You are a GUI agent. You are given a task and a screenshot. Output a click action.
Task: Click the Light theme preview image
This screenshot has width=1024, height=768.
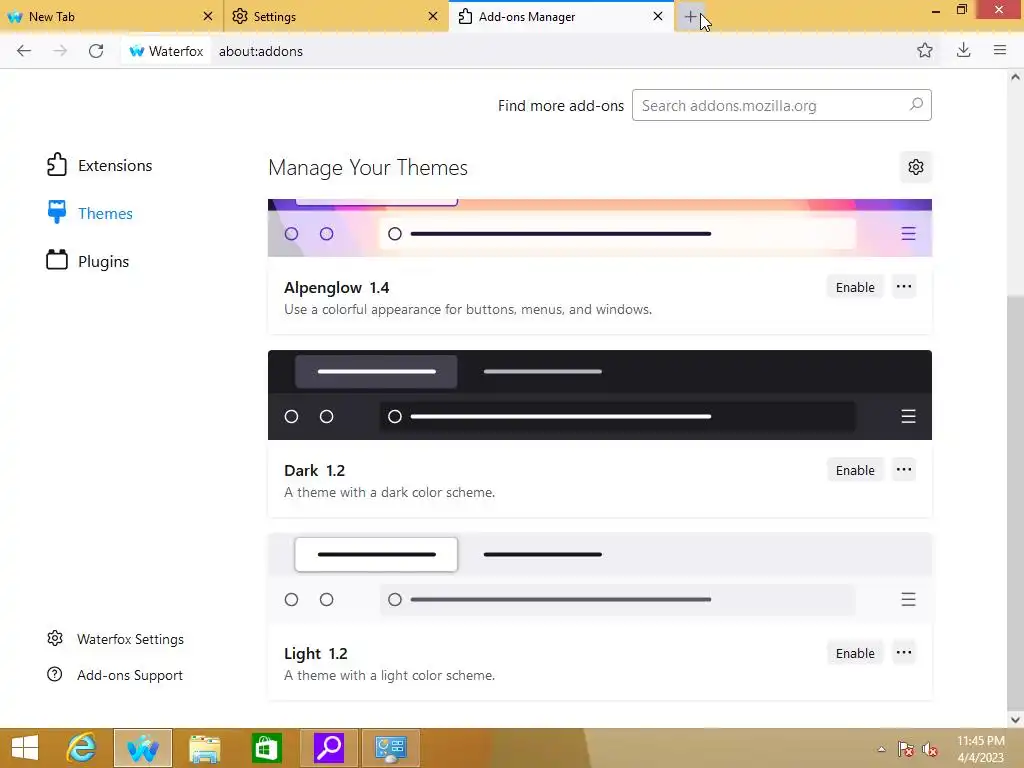600,578
